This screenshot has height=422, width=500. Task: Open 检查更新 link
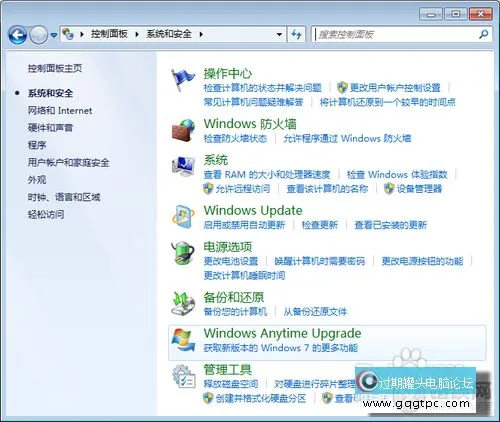tap(320, 225)
